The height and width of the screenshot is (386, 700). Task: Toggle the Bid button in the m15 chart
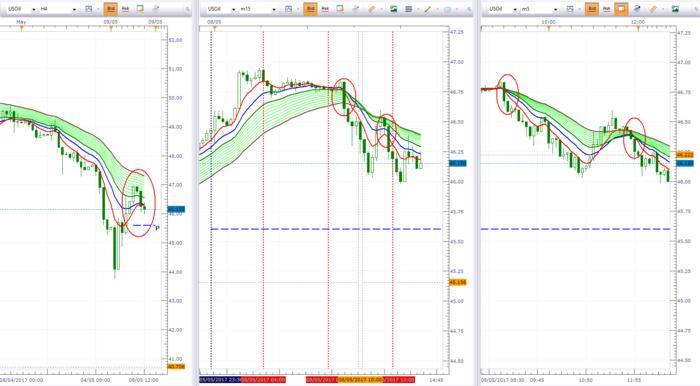(311, 9)
